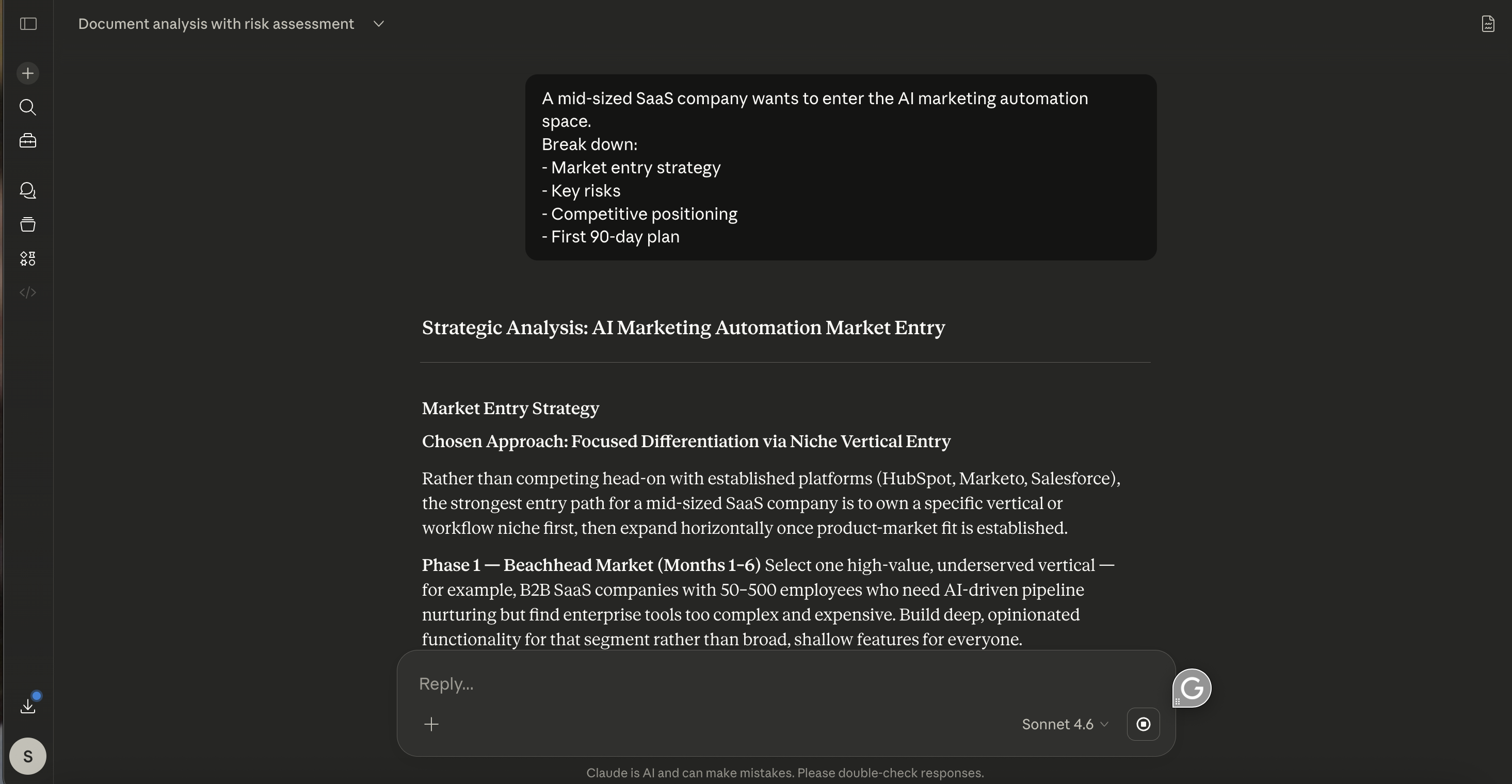Open the Artifacts shapes icon

pos(27,259)
